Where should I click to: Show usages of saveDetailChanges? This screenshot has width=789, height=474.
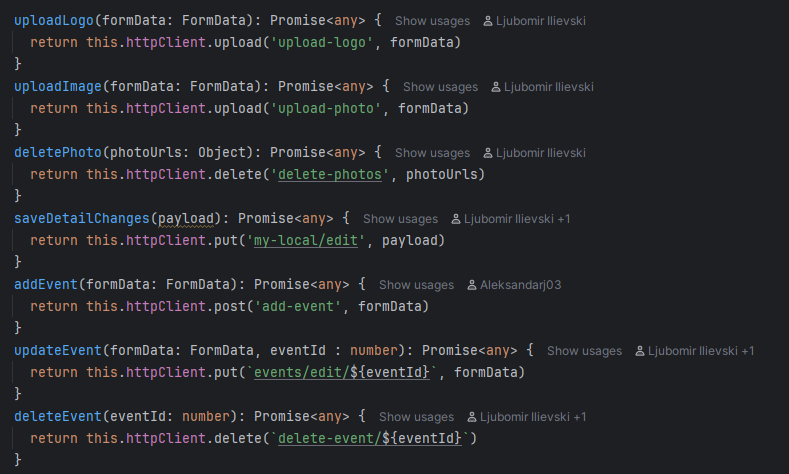click(400, 219)
